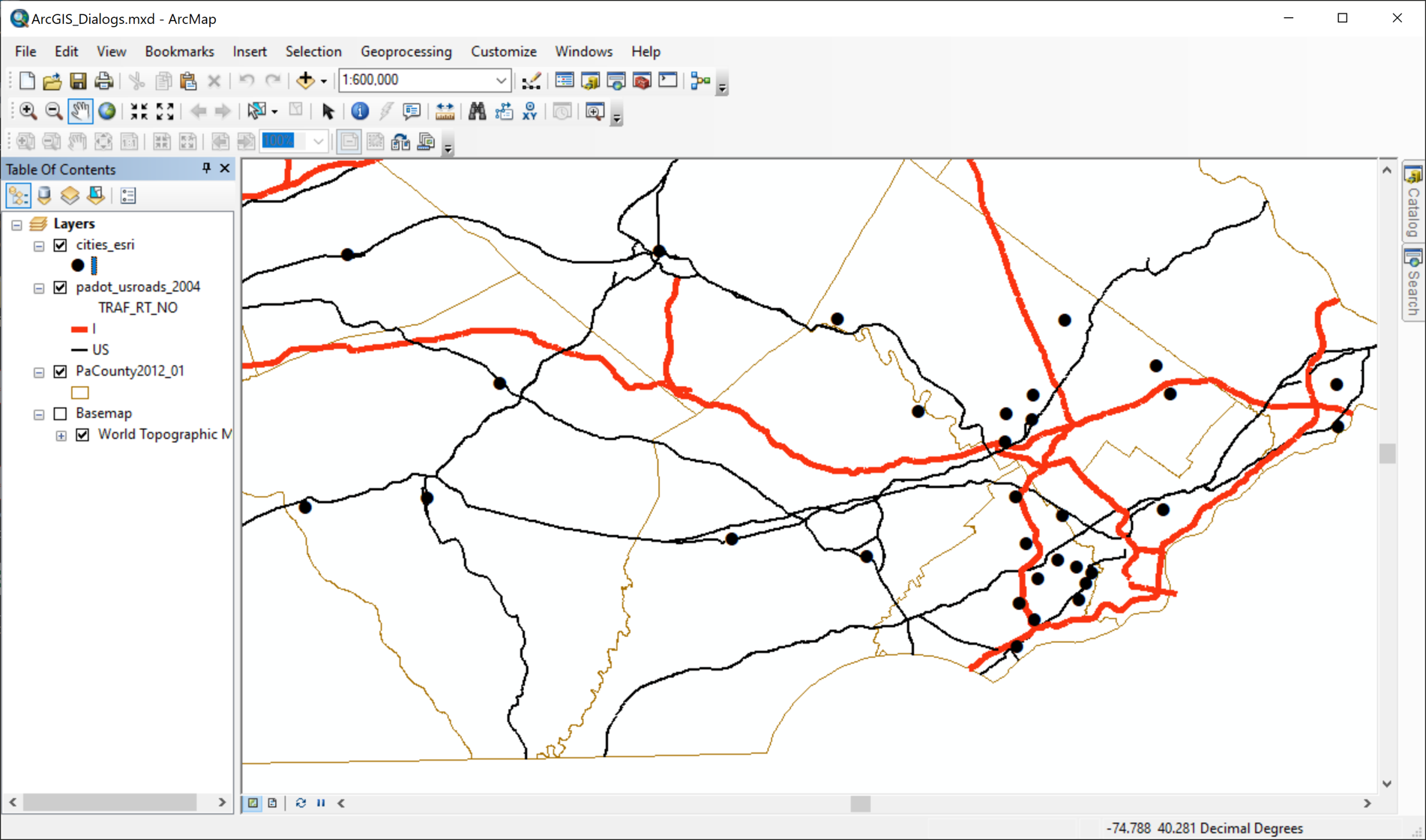The image size is (1426, 840).
Task: Open ModelBuilder window icon
Action: pyautogui.click(x=700, y=80)
